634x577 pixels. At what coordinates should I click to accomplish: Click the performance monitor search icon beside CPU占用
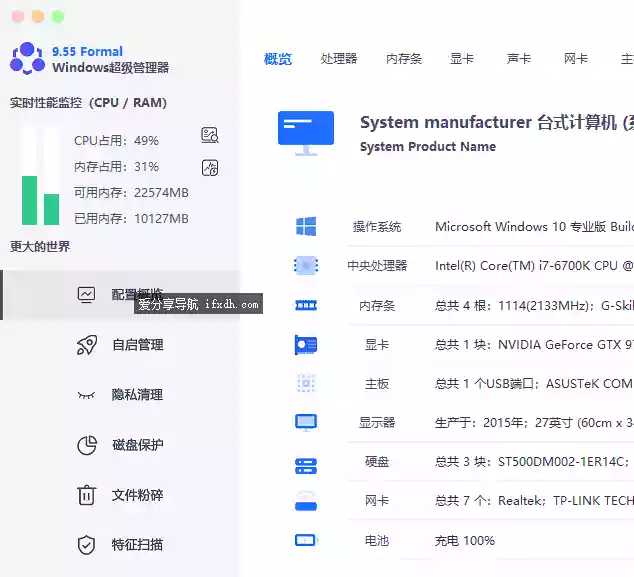210,135
